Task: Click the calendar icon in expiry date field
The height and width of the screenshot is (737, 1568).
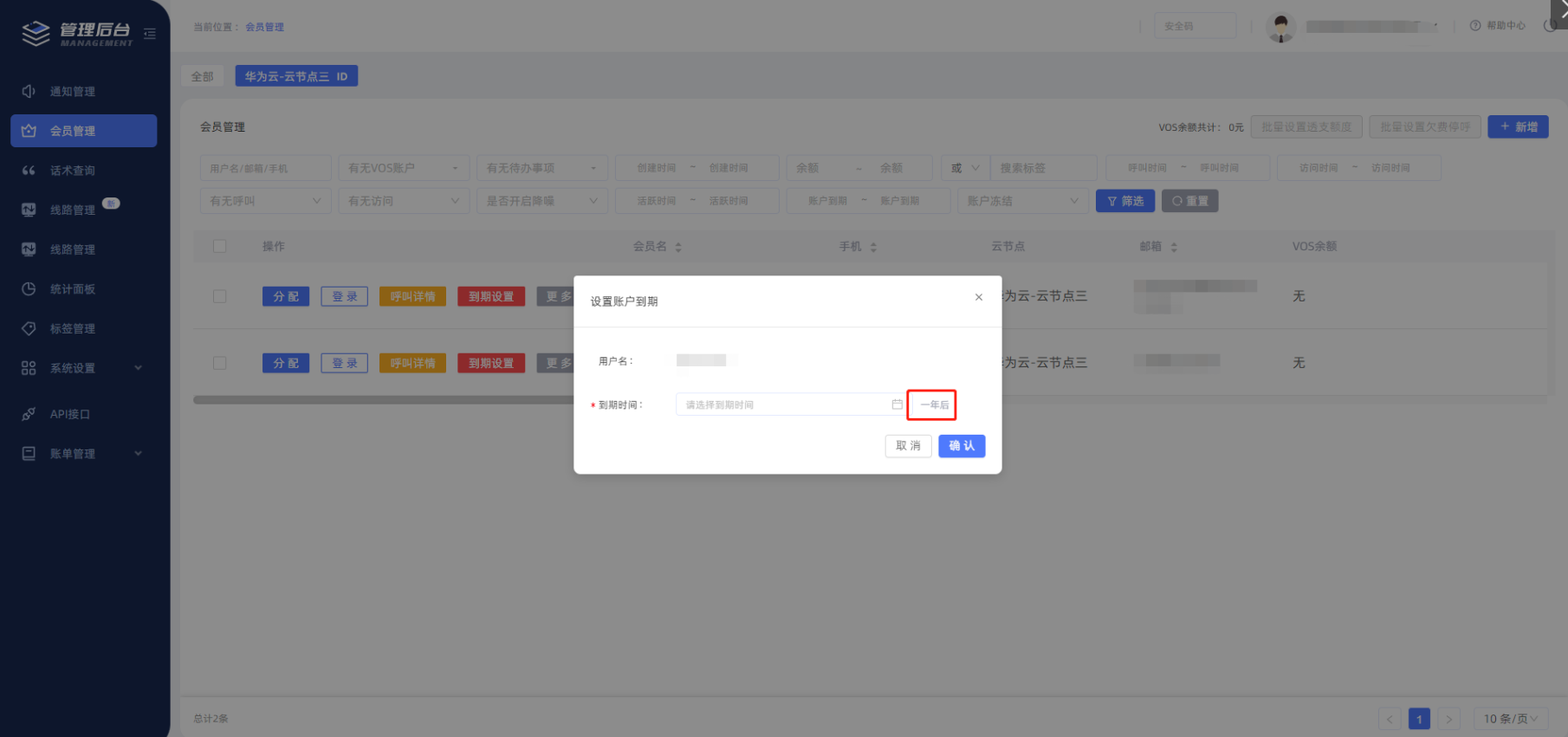Action: click(x=897, y=404)
